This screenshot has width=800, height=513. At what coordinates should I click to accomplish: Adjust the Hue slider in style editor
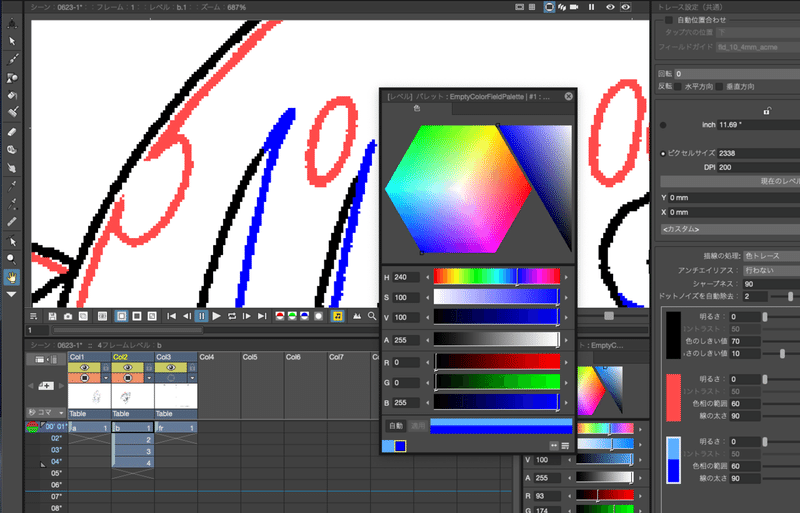pyautogui.click(x=497, y=277)
